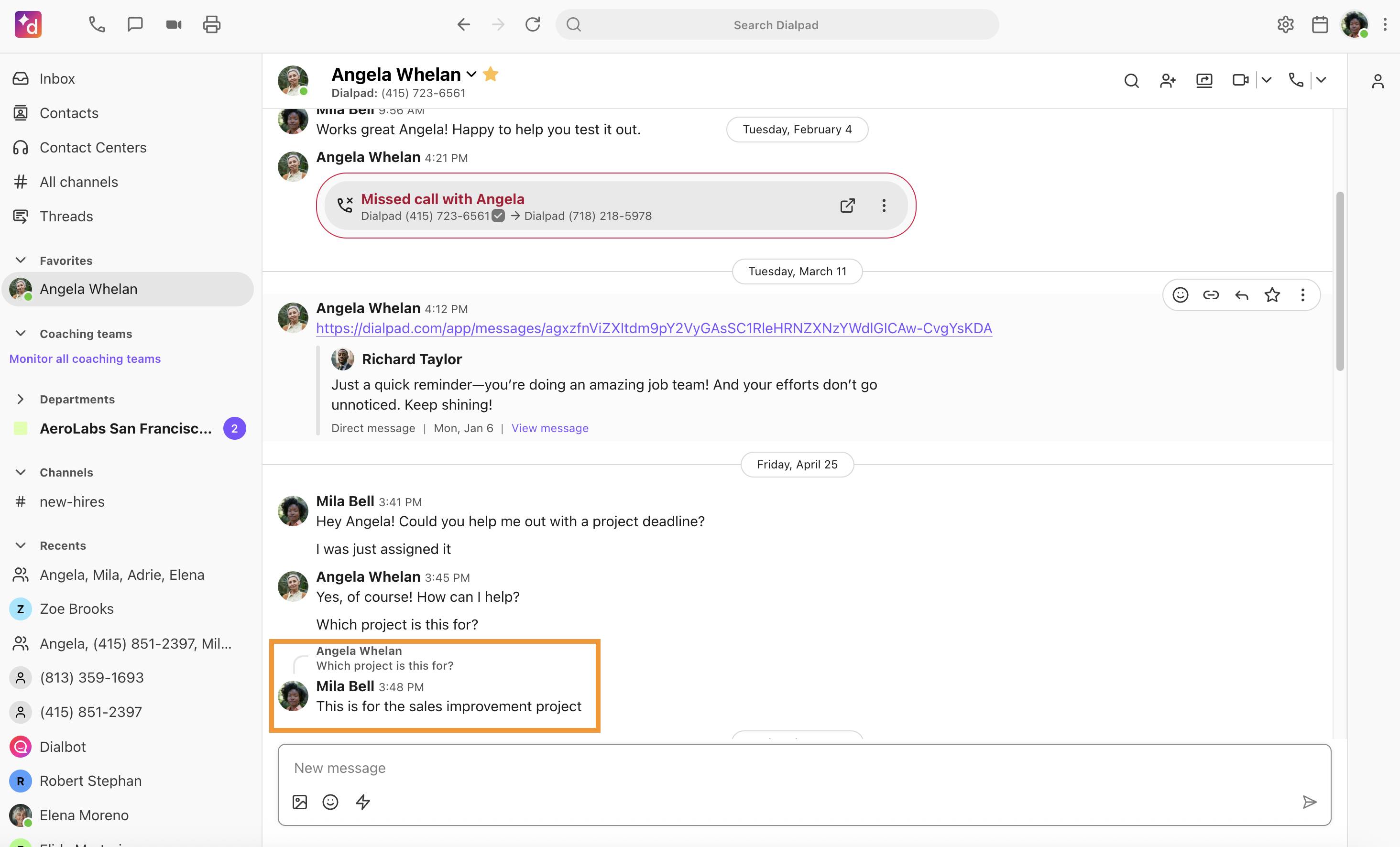Reply to Angela's message
Image resolution: width=1400 pixels, height=847 pixels.
(x=1241, y=295)
